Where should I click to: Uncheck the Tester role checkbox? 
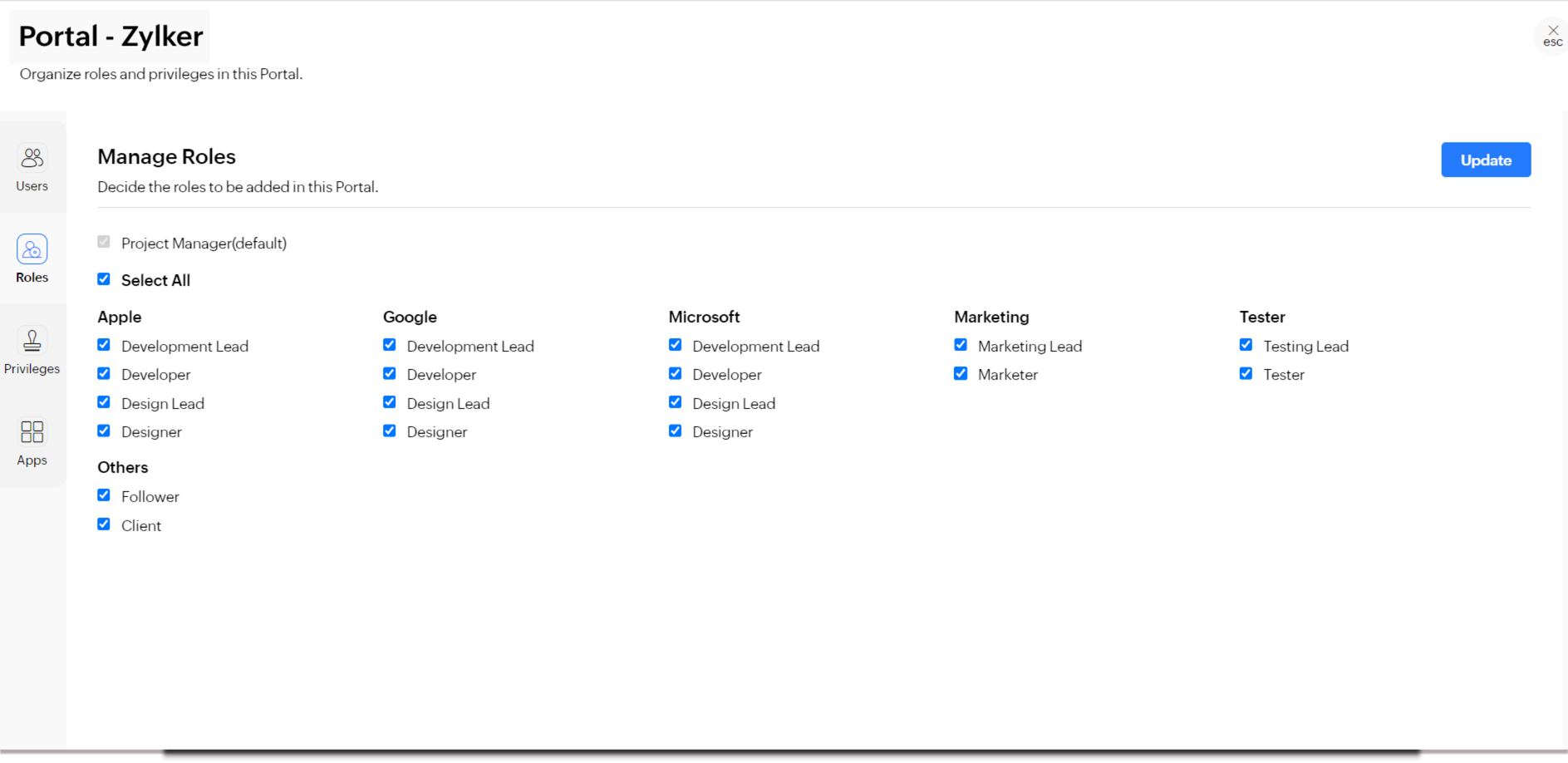(1246, 374)
